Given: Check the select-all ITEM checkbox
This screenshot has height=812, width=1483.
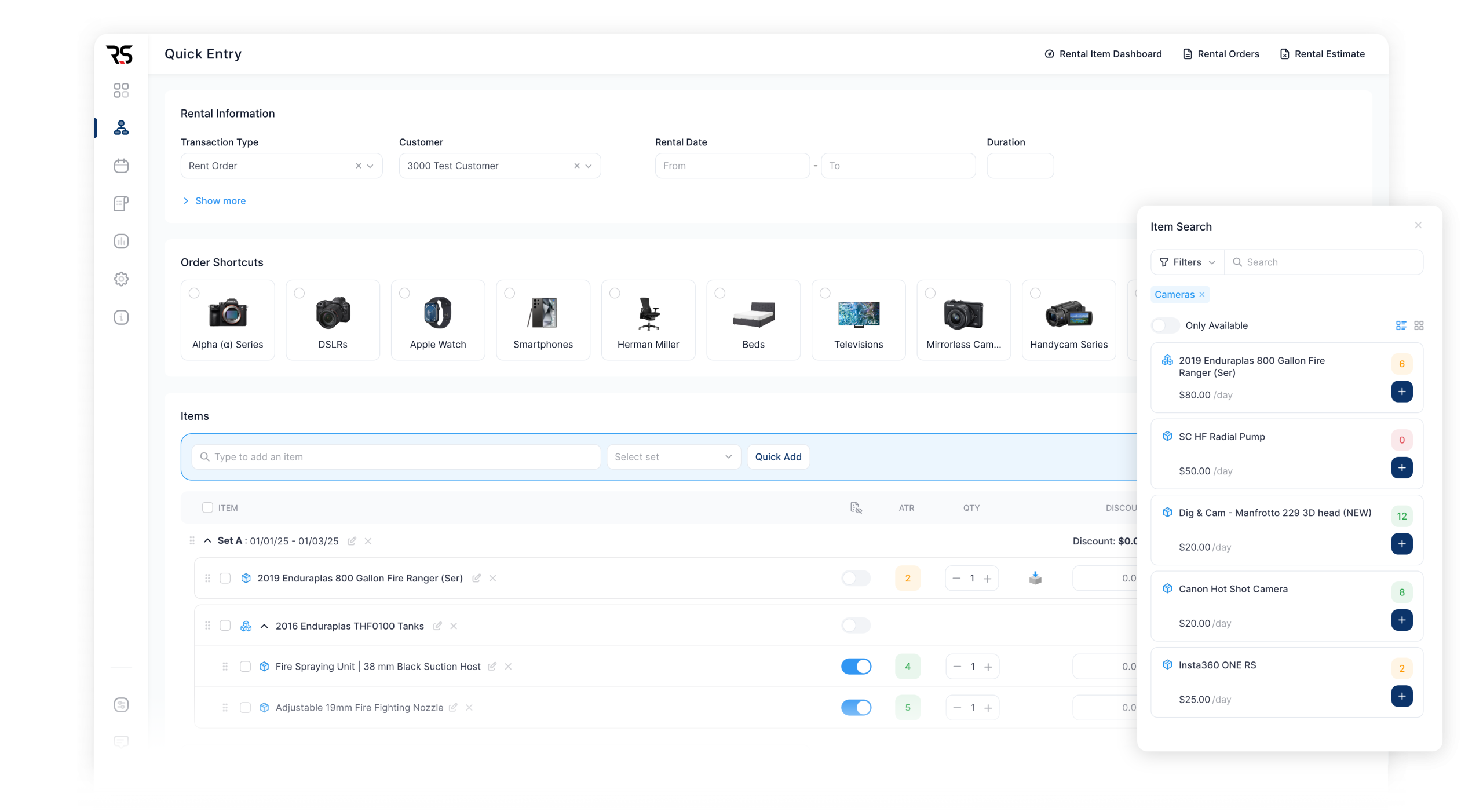Looking at the screenshot, I should pyautogui.click(x=207, y=507).
